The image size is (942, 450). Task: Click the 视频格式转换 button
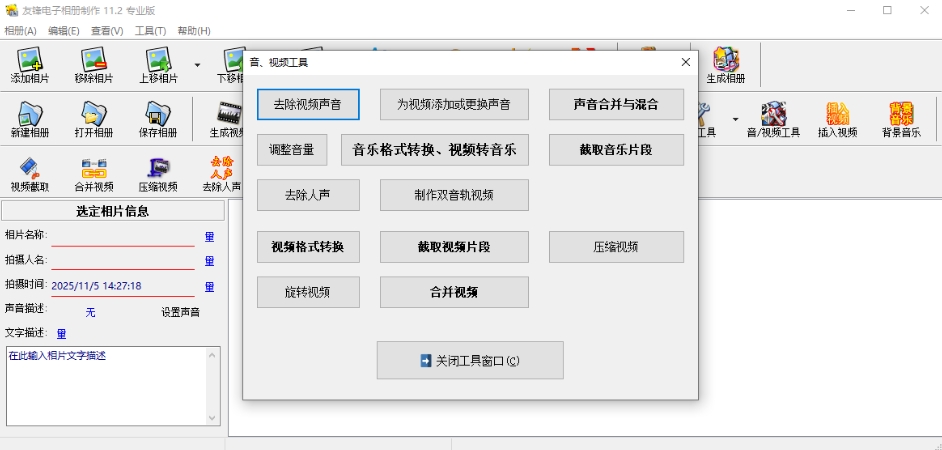(x=308, y=247)
